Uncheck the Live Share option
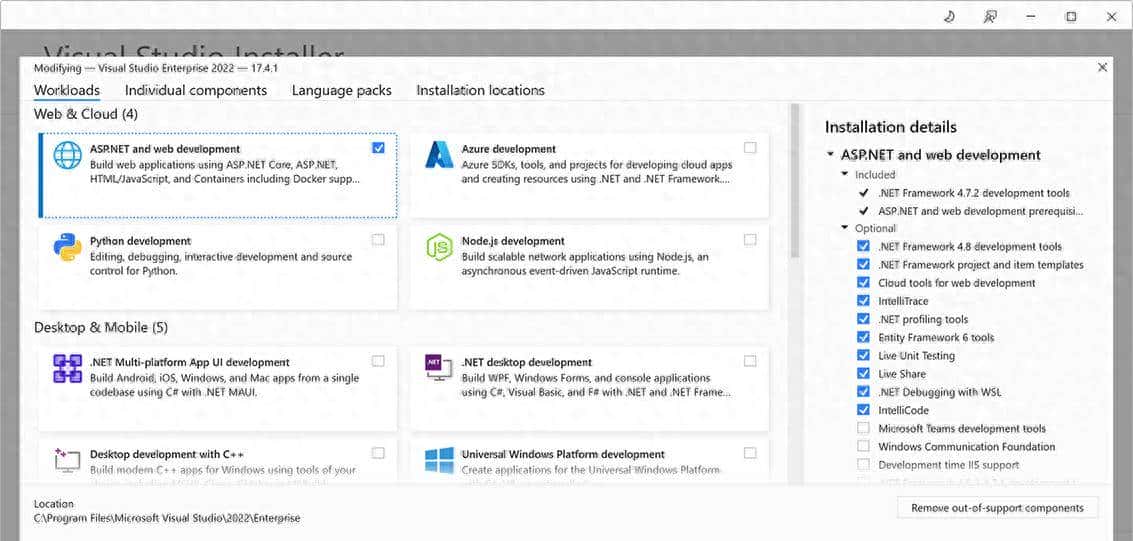Viewport: 1133px width, 541px height. [x=863, y=373]
